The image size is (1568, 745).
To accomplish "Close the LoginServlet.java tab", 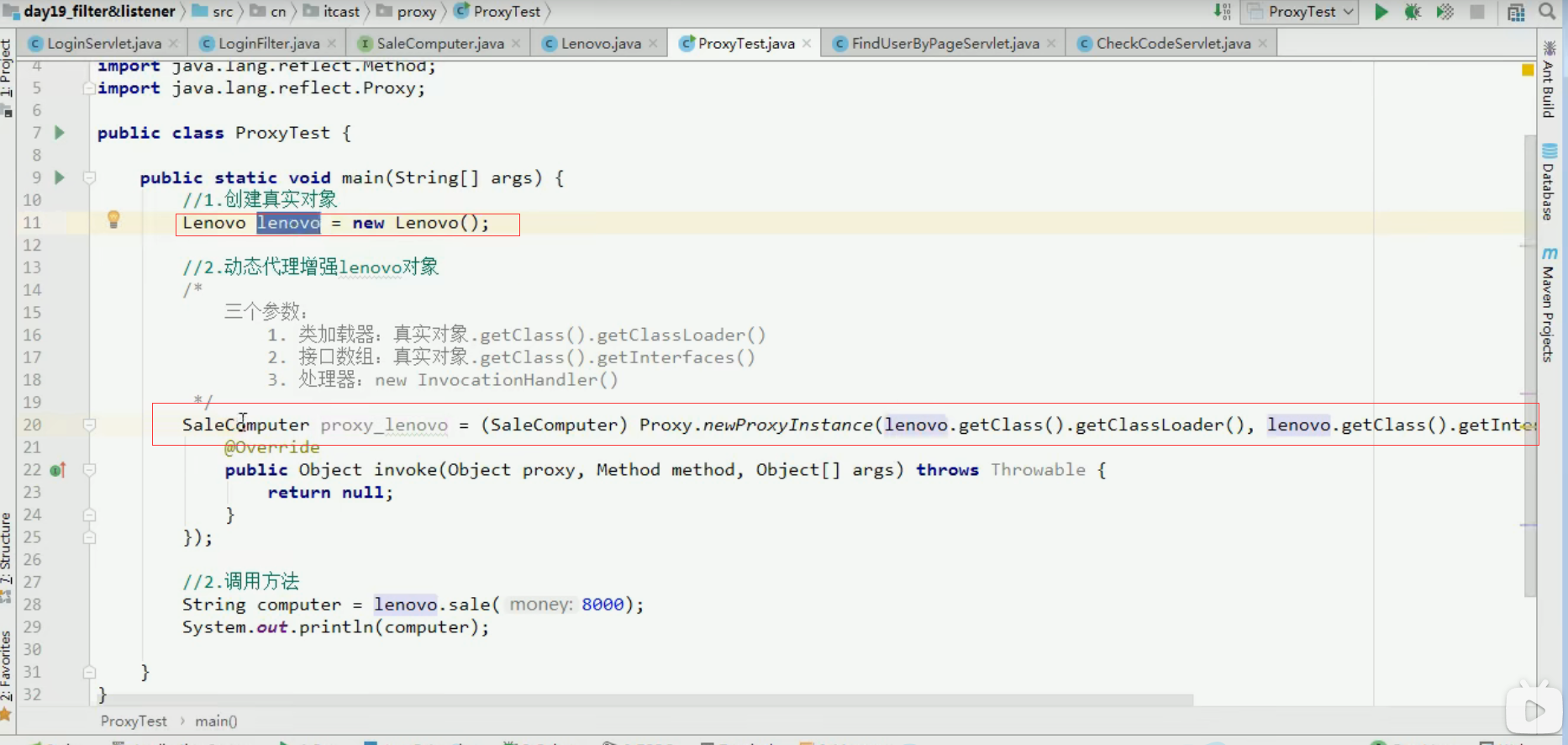I will click(x=173, y=44).
